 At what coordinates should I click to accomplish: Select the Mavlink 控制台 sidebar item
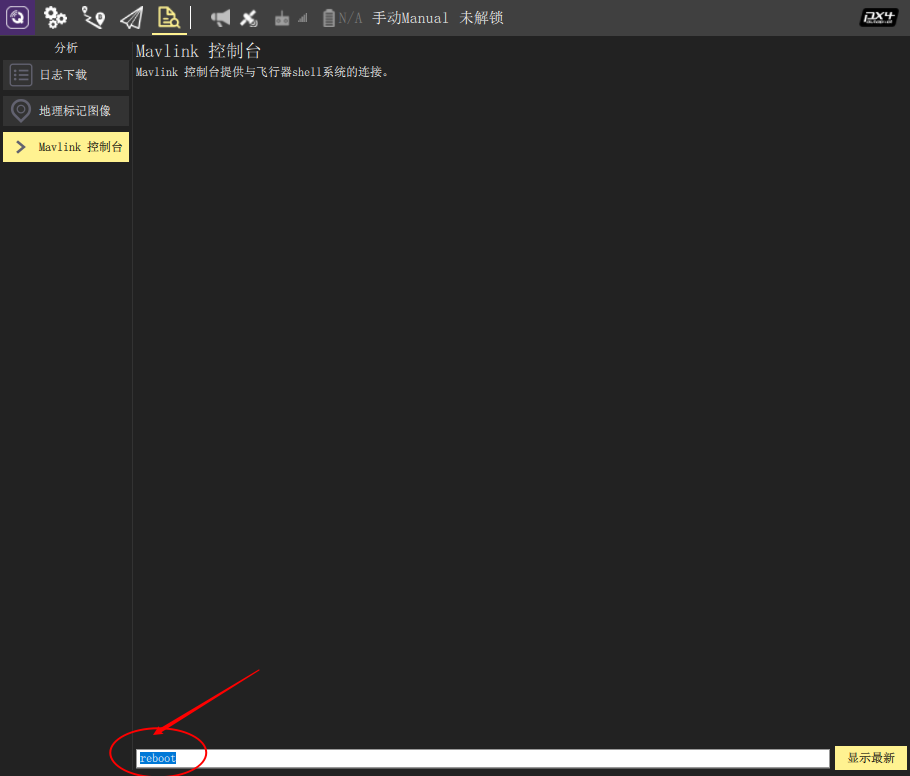[x=66, y=147]
